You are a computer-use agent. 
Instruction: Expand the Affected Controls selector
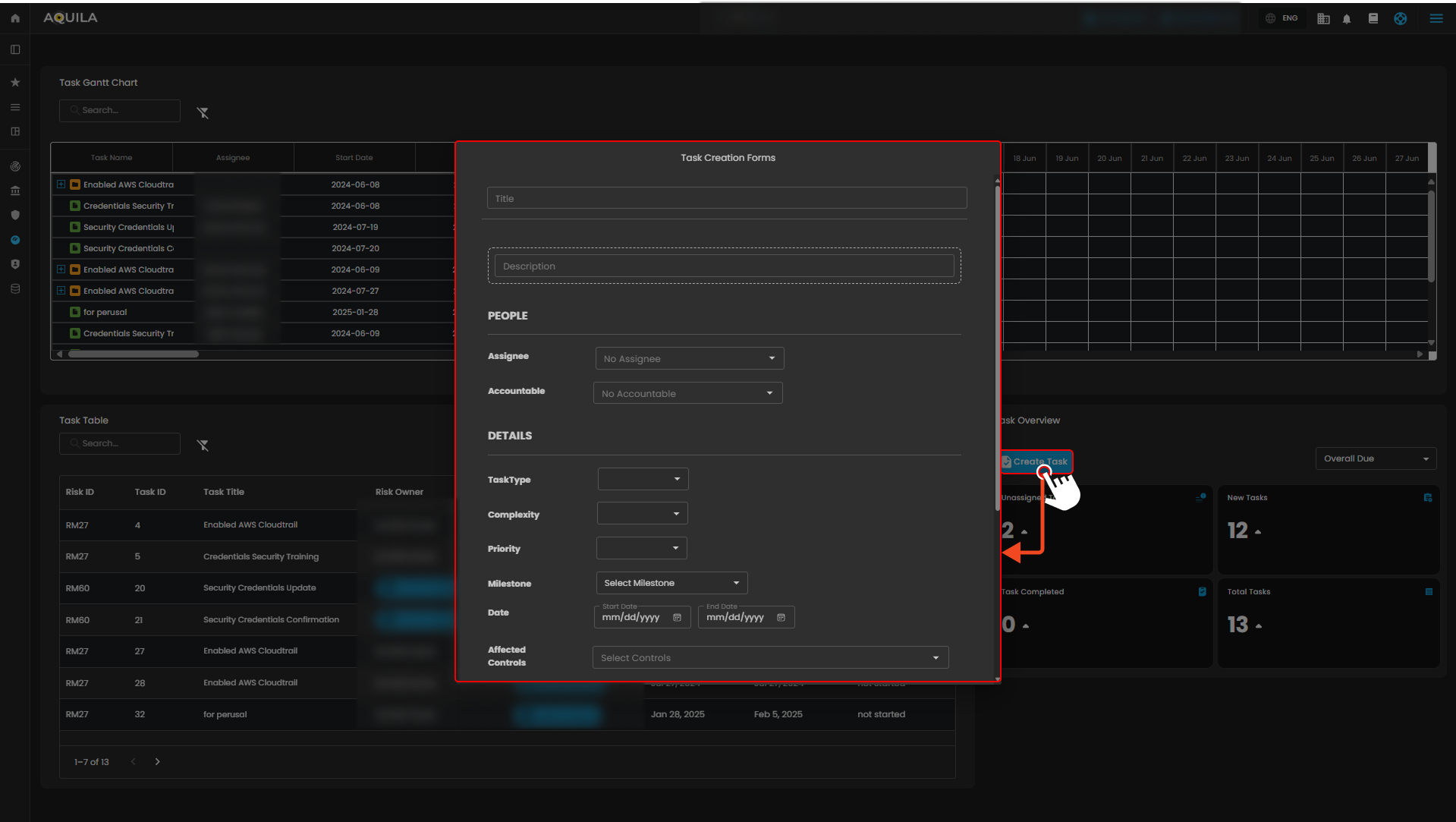[769, 657]
